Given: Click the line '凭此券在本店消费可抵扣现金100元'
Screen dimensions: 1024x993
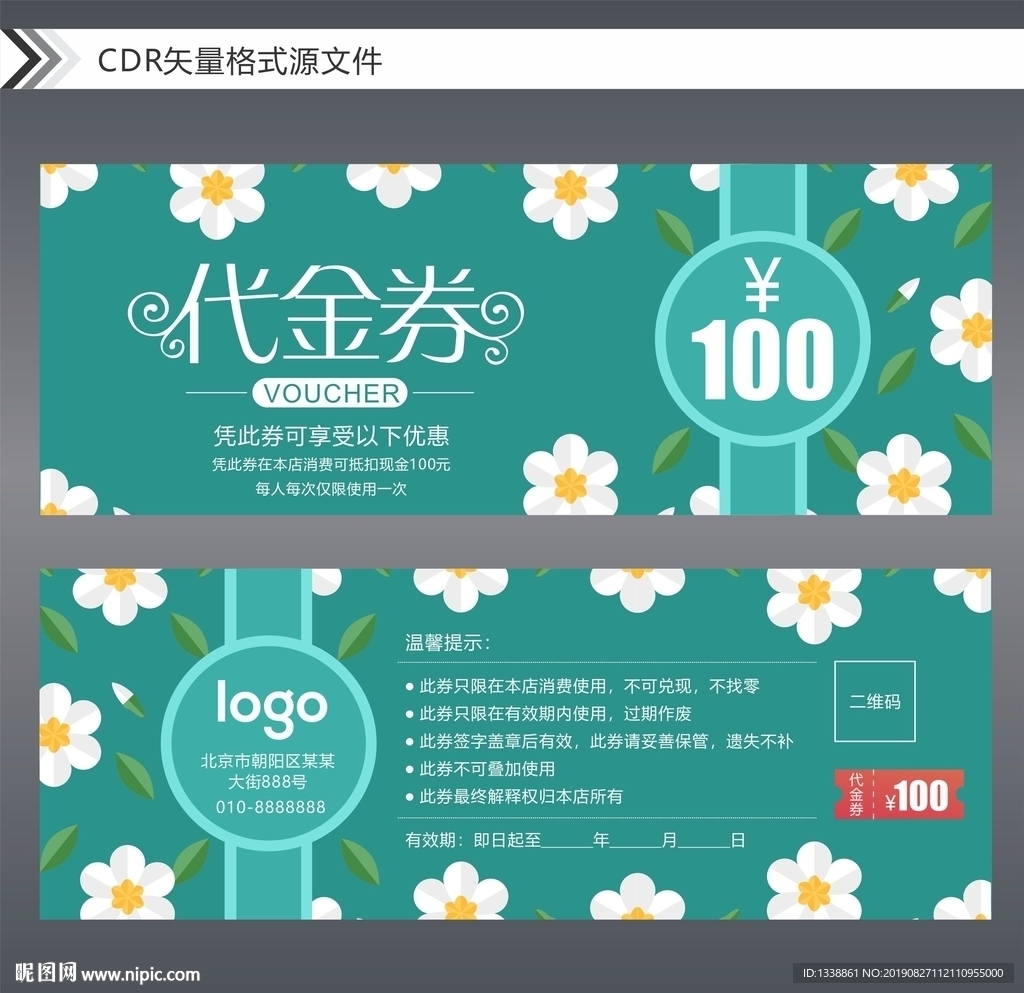Looking at the screenshot, I should (331, 464).
